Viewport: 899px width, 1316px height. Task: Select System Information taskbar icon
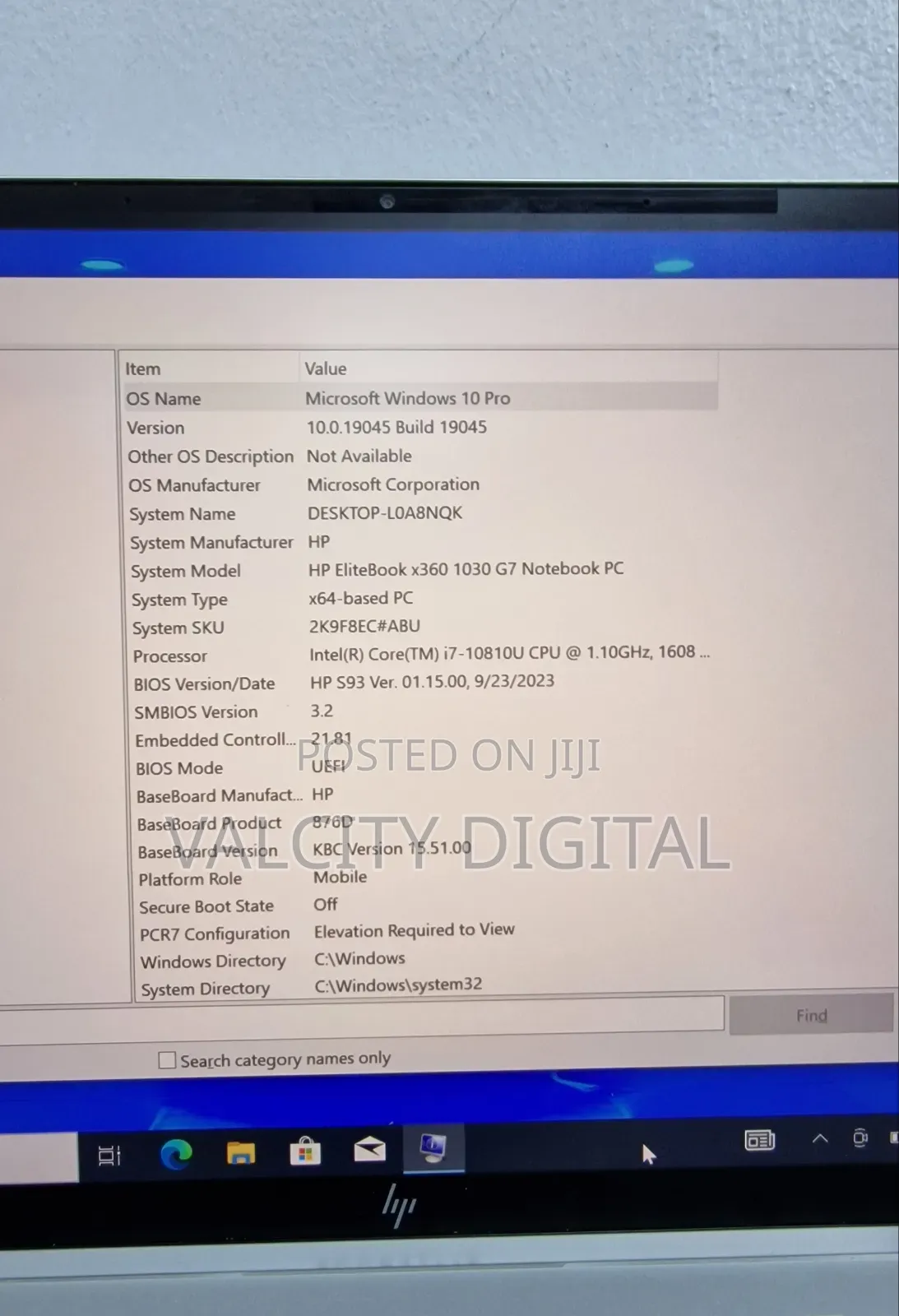point(433,1147)
